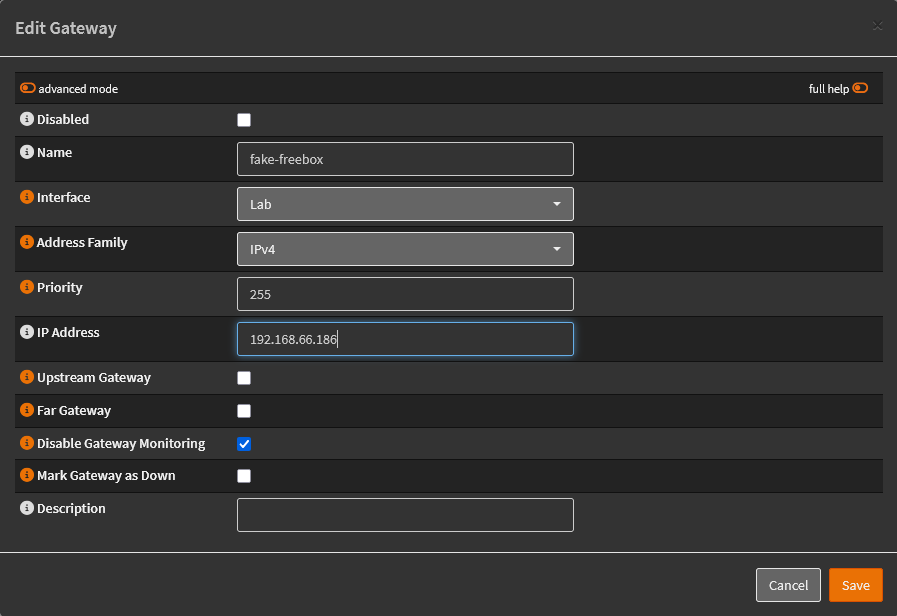Image resolution: width=897 pixels, height=616 pixels.
Task: Close the Edit Gateway dialog
Action: coord(877,26)
